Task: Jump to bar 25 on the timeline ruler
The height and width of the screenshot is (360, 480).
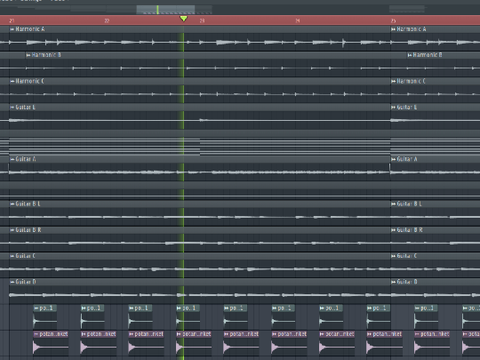Action: pos(393,21)
